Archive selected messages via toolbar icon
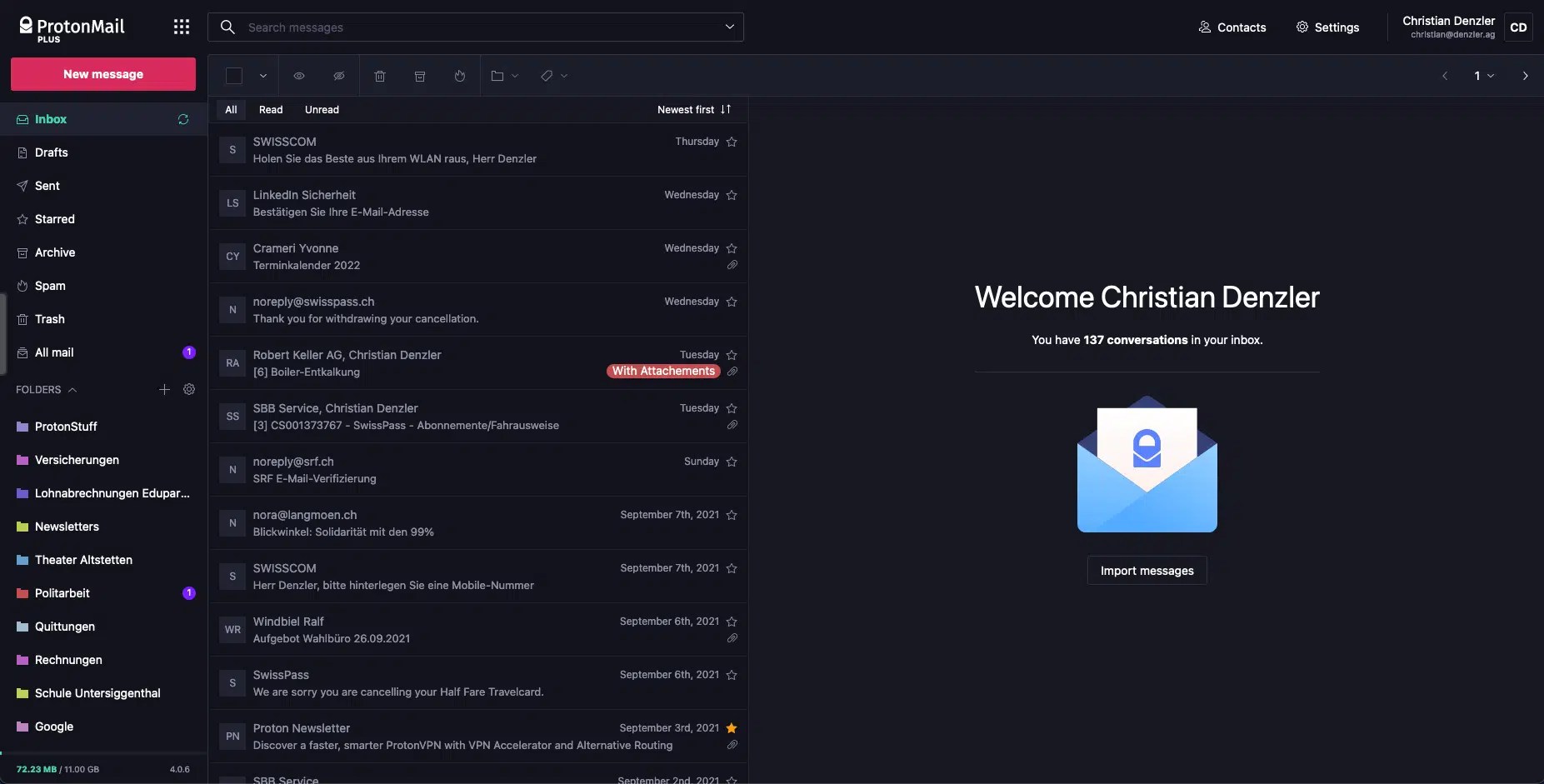 420,76
